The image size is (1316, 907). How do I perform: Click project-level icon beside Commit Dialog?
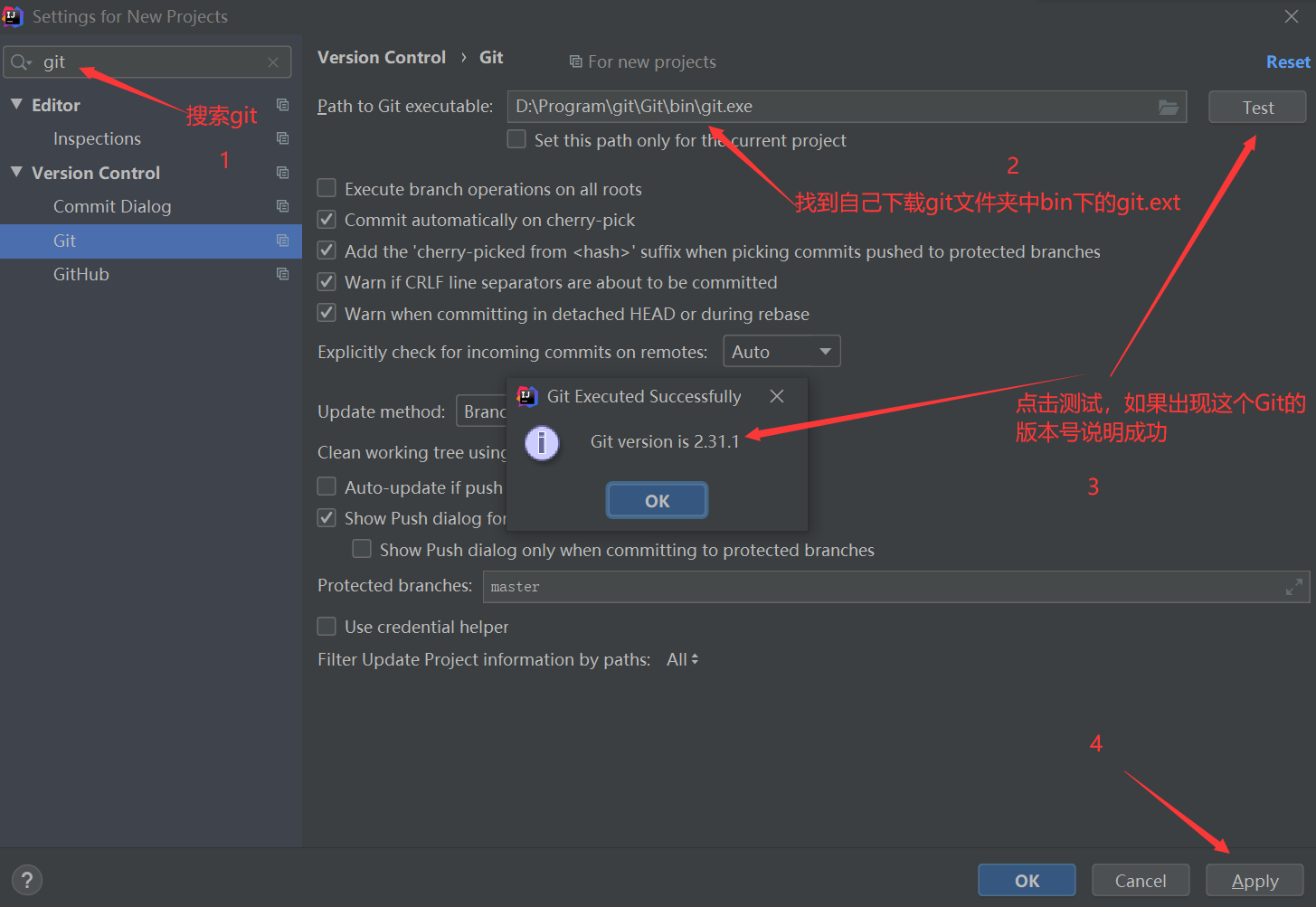[x=282, y=206]
